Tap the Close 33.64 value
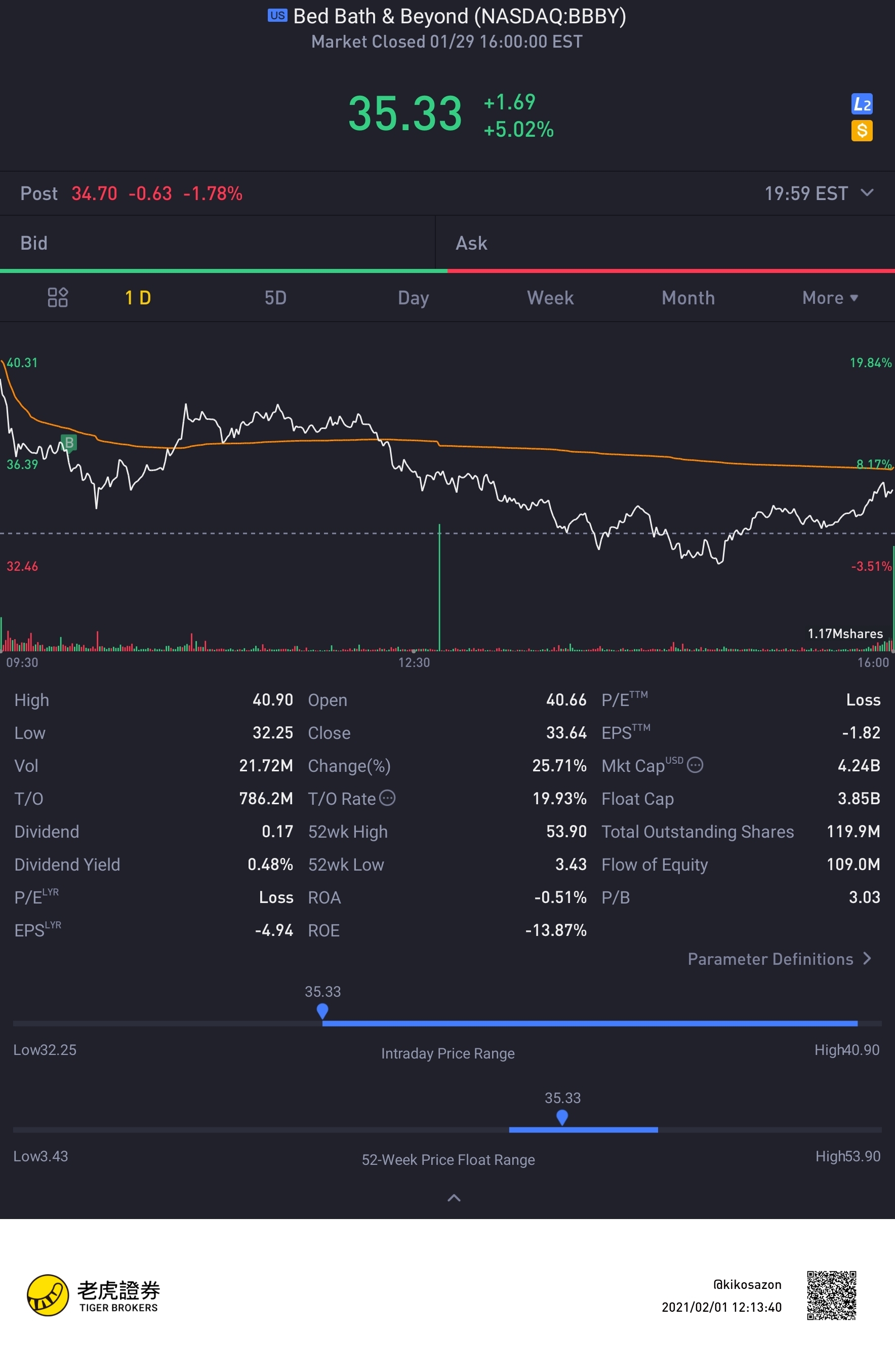 point(566,732)
